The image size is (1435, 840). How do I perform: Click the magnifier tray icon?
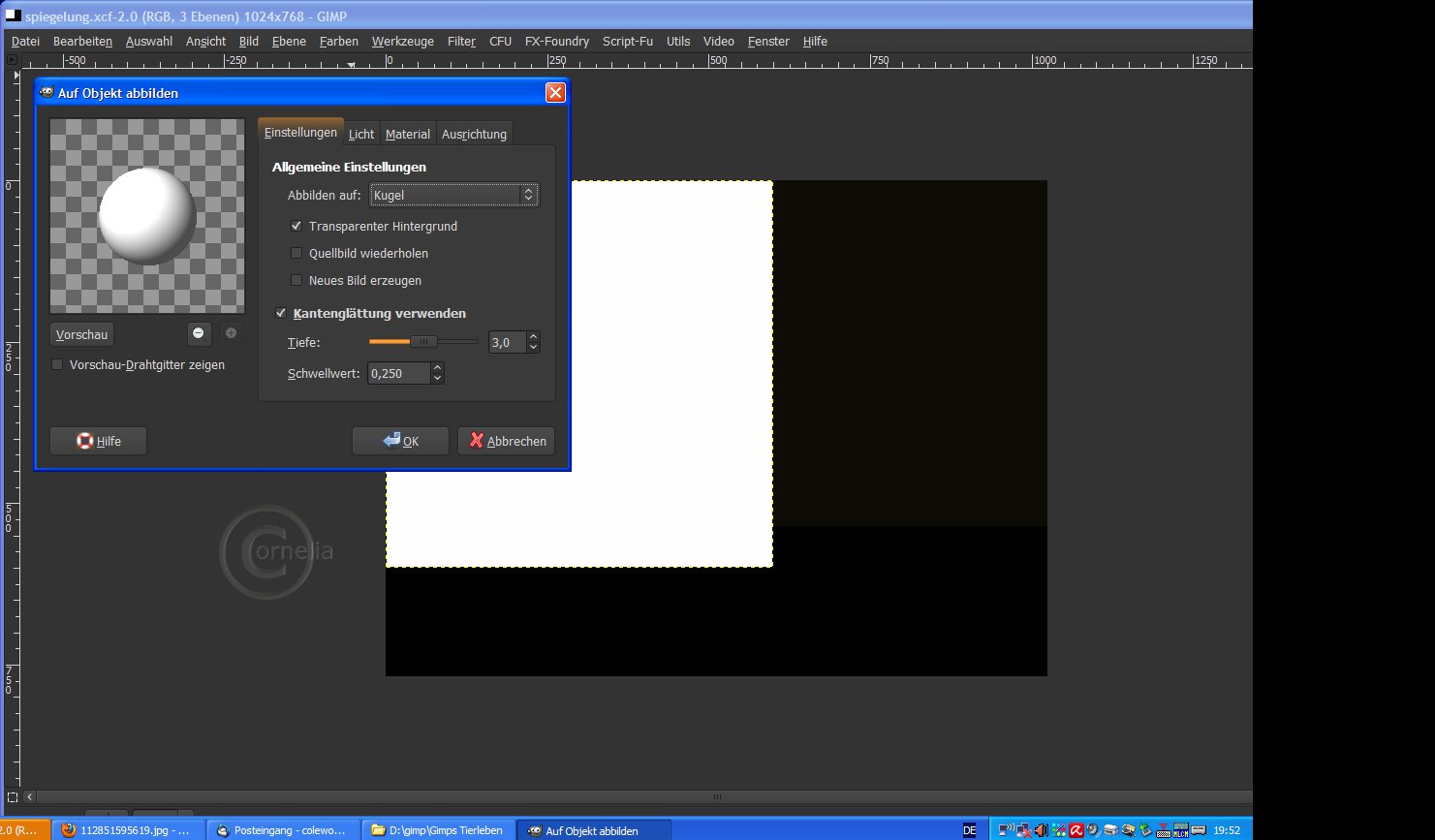tap(1129, 830)
